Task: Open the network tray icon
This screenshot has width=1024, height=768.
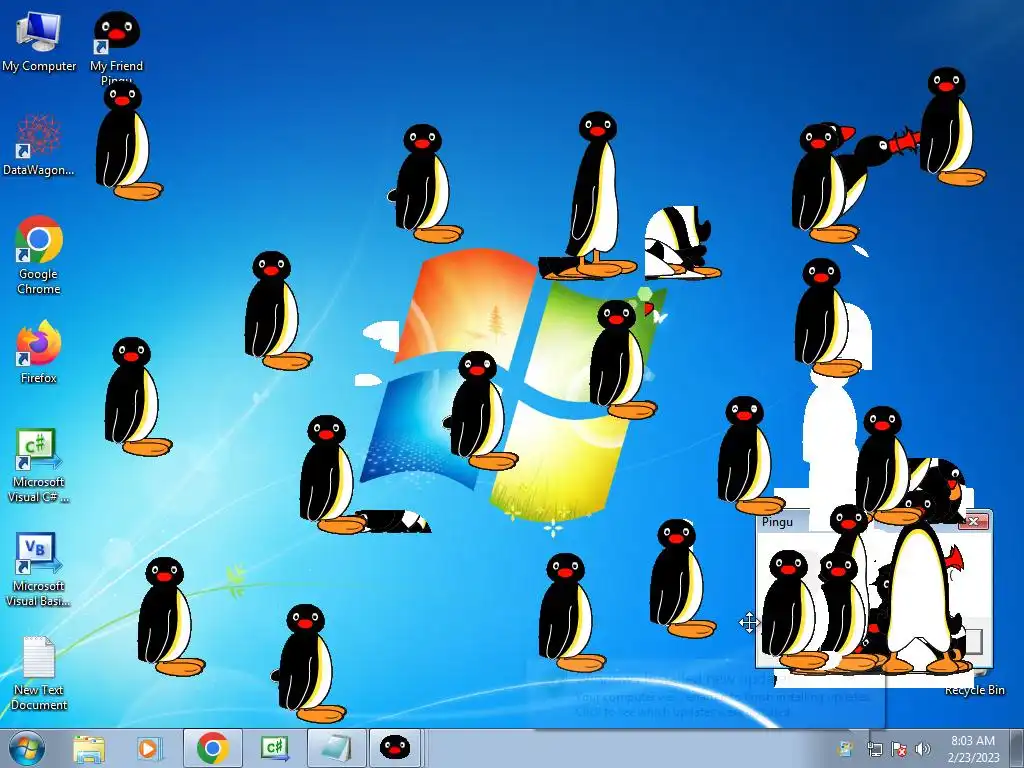Action: [874, 749]
